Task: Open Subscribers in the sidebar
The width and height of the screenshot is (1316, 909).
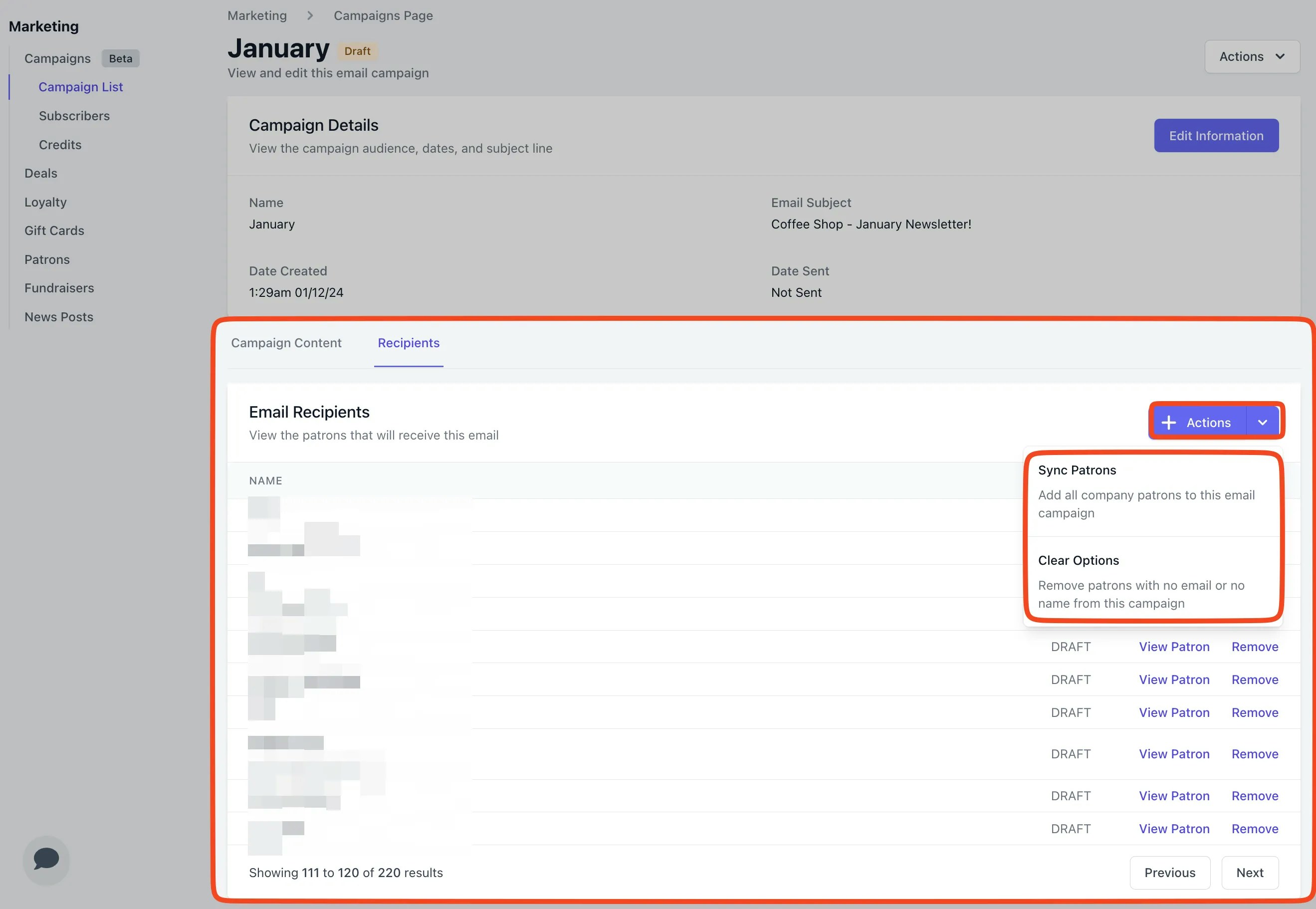Action: (x=74, y=116)
